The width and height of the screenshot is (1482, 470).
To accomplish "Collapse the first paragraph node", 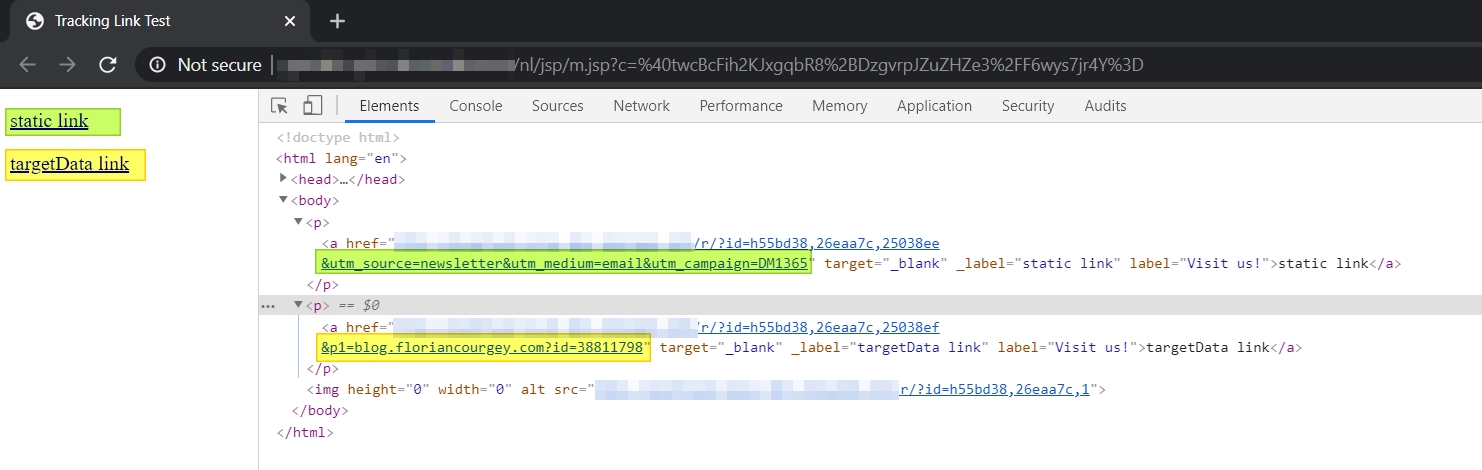I will [x=298, y=222].
